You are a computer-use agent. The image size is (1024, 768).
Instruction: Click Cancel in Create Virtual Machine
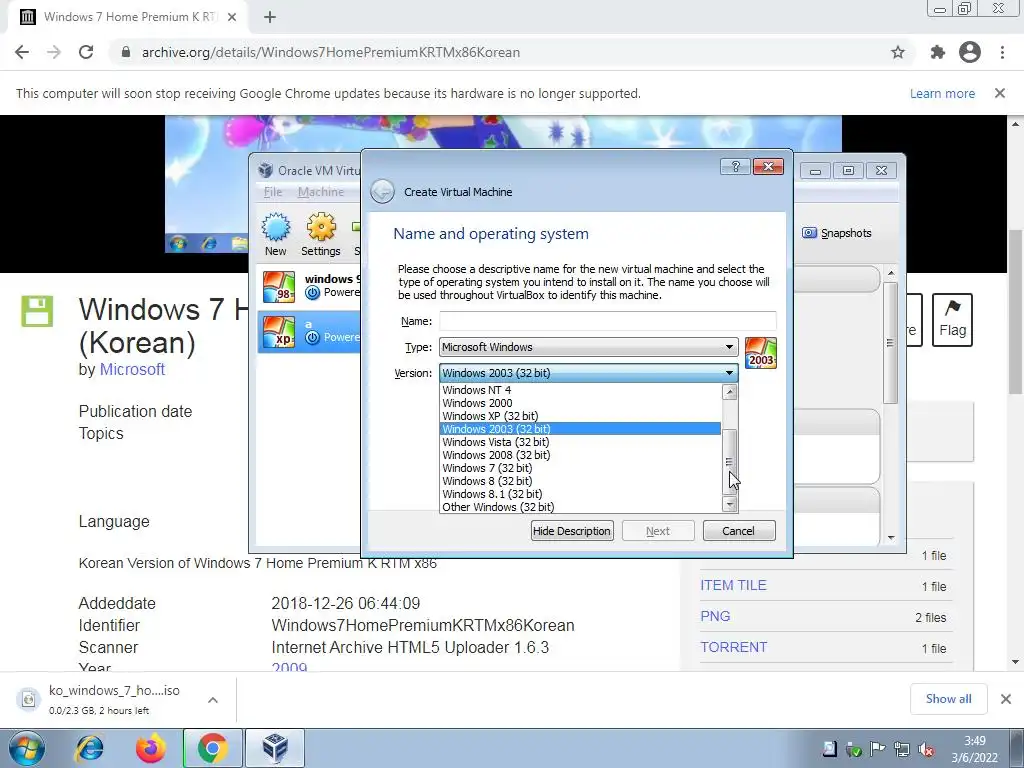point(739,531)
